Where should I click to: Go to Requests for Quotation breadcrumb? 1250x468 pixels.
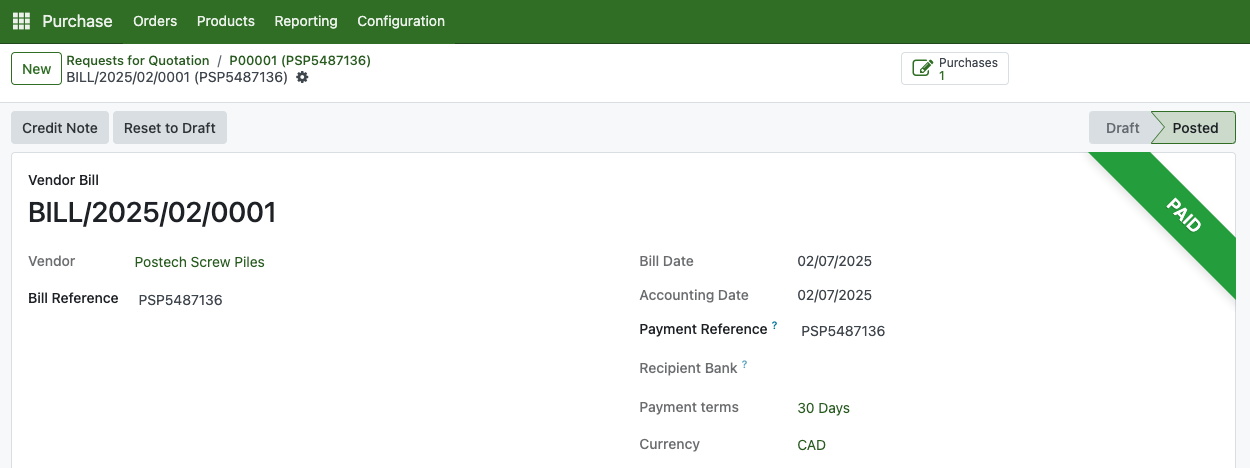138,61
